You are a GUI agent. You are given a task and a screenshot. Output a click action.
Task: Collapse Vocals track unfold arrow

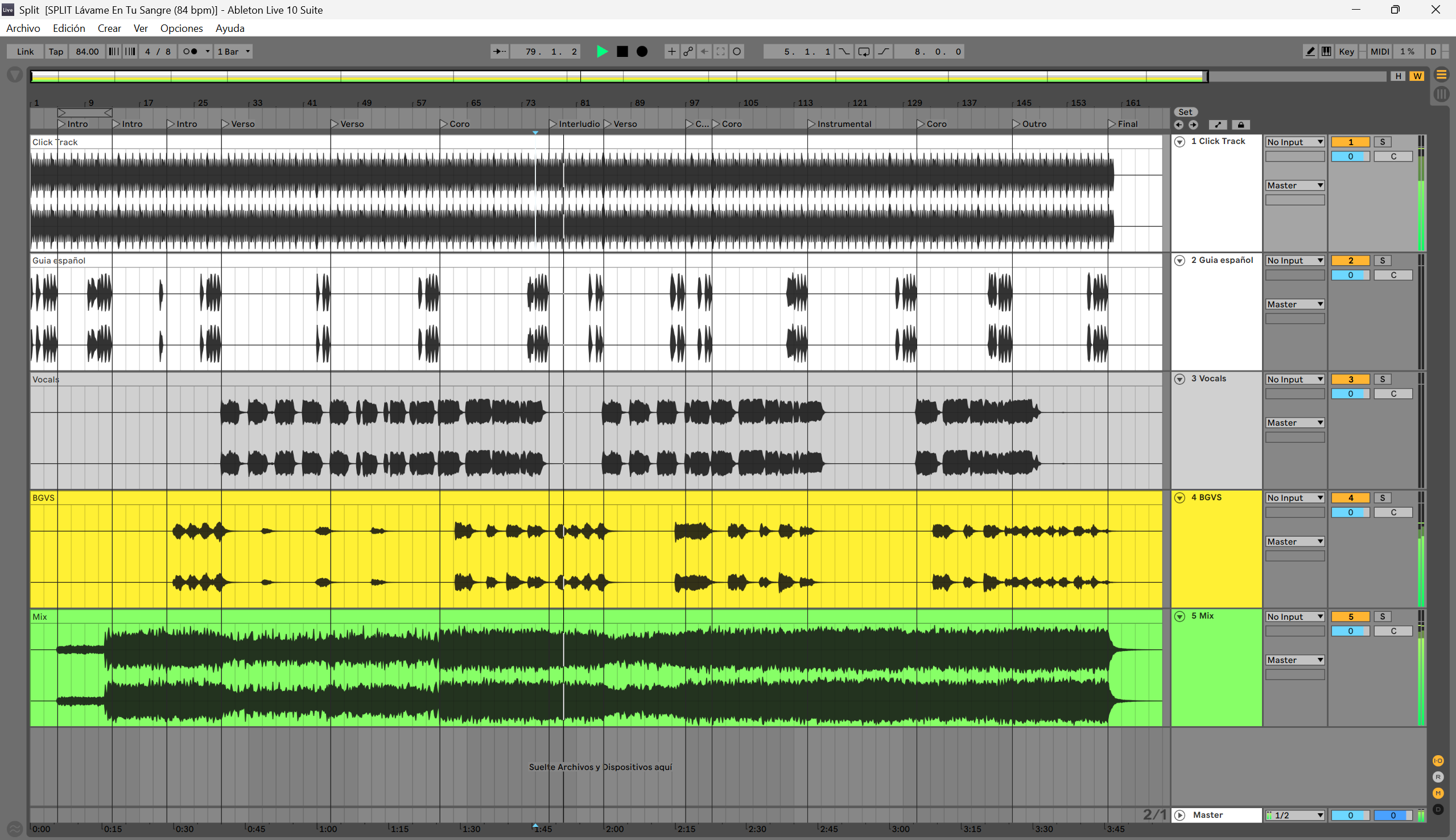1180,379
